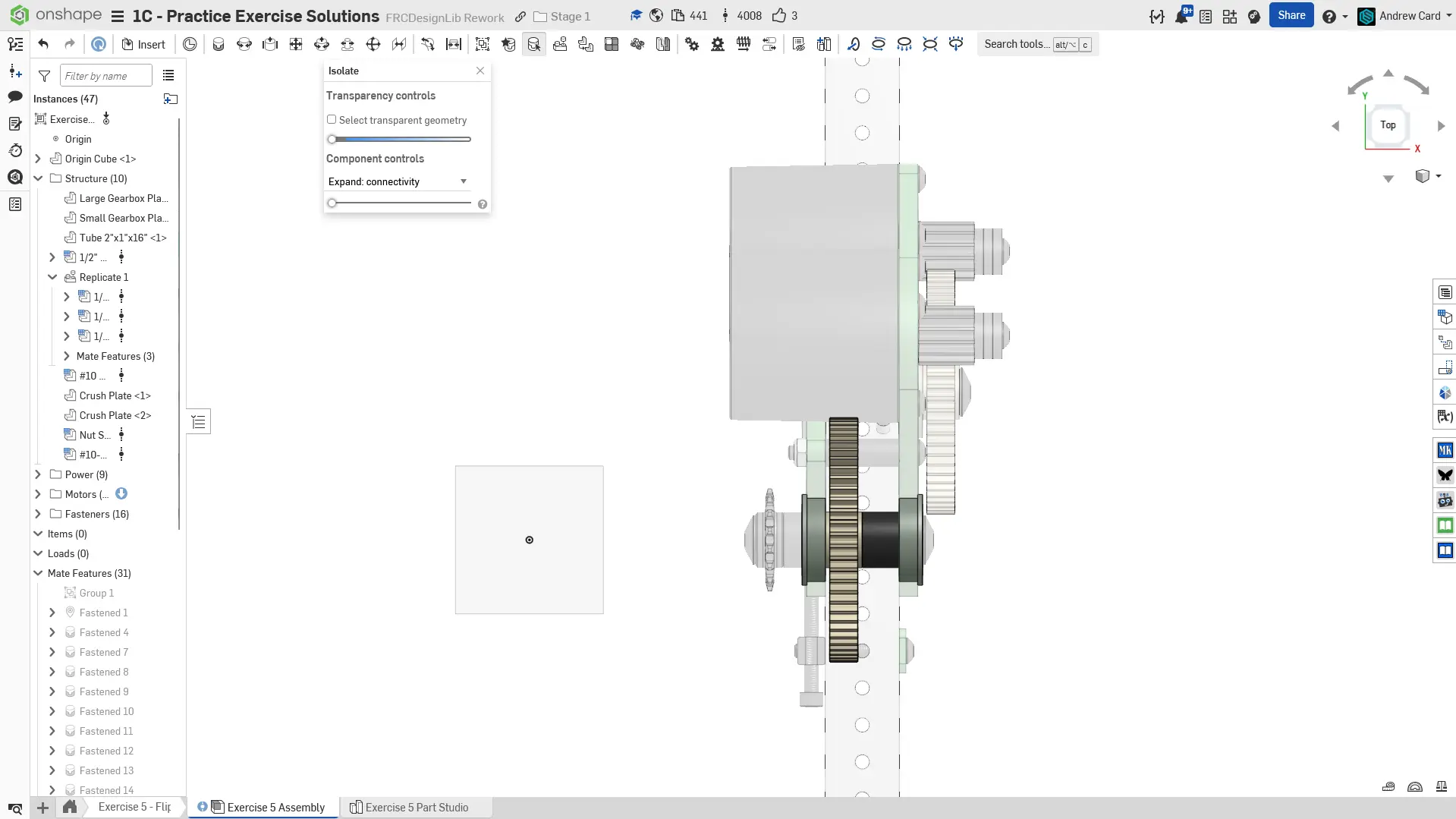Click the Filter by name input field
The width and height of the screenshot is (1456, 819).
pos(105,76)
